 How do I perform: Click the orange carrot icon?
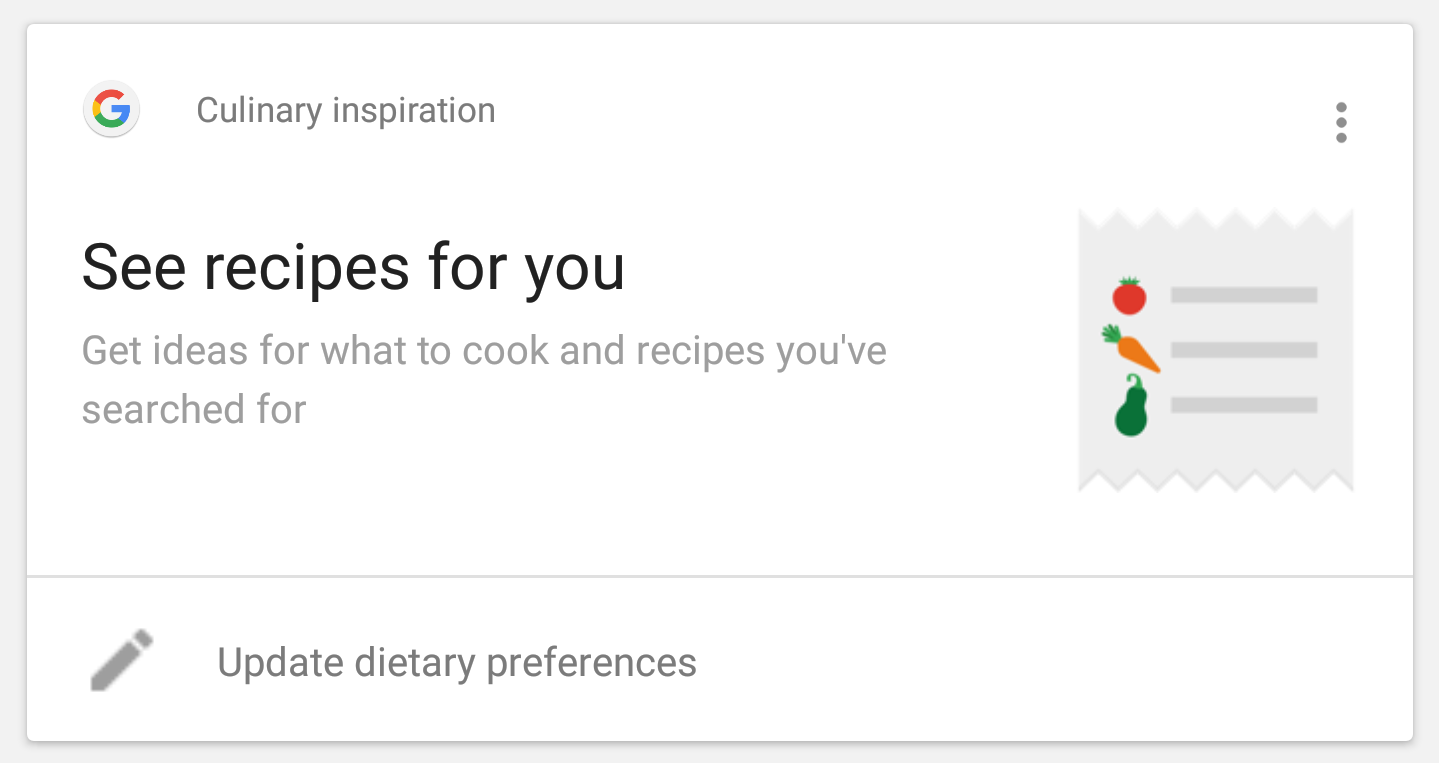tap(1132, 348)
